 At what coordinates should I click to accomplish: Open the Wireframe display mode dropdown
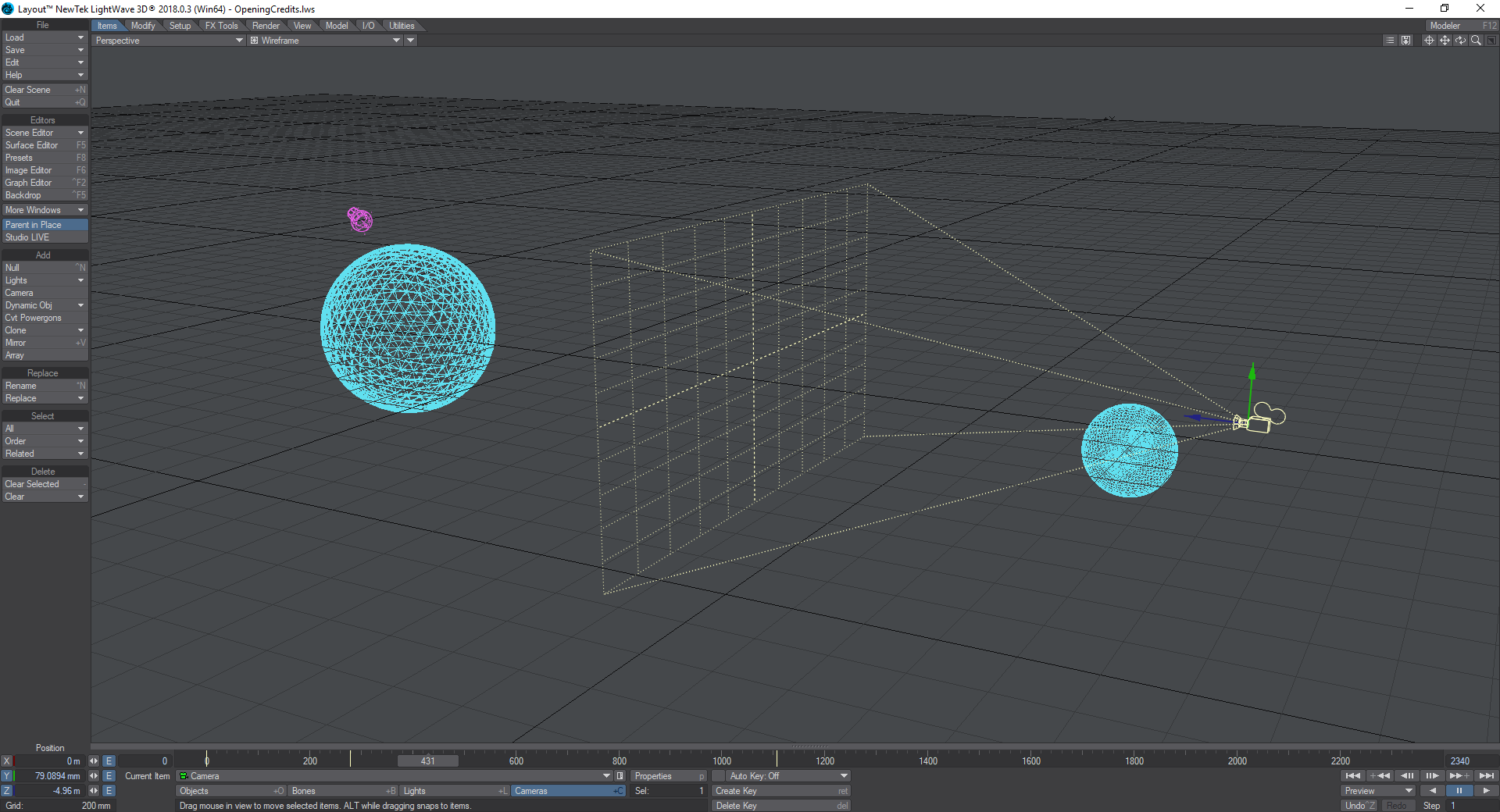(x=325, y=41)
